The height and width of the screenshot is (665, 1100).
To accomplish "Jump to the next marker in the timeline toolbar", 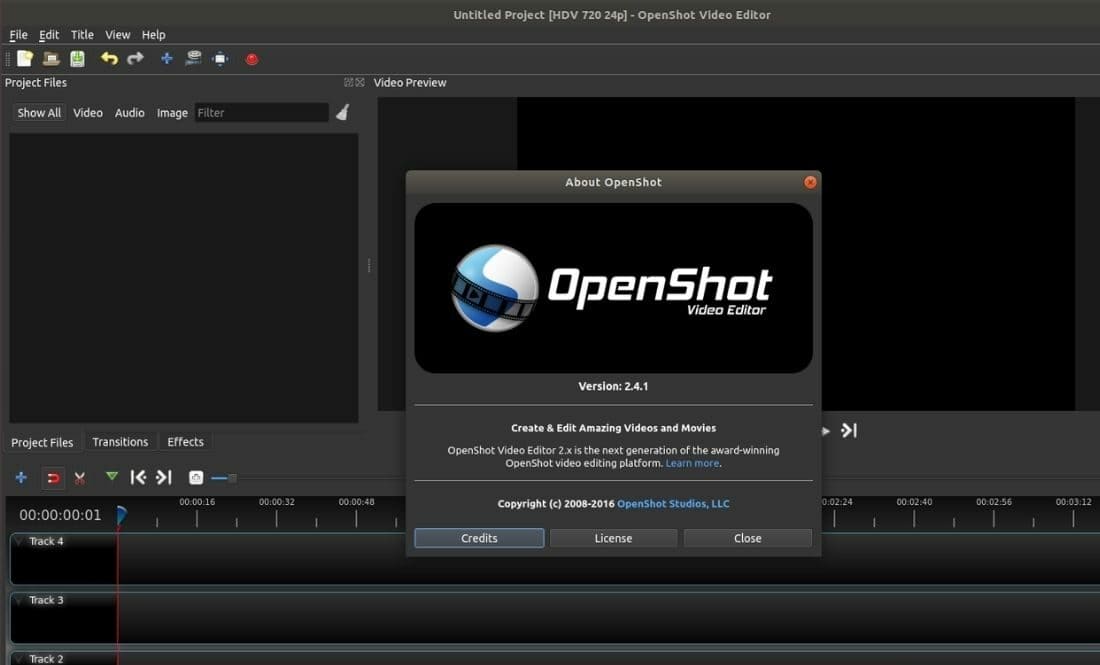I will [x=163, y=478].
